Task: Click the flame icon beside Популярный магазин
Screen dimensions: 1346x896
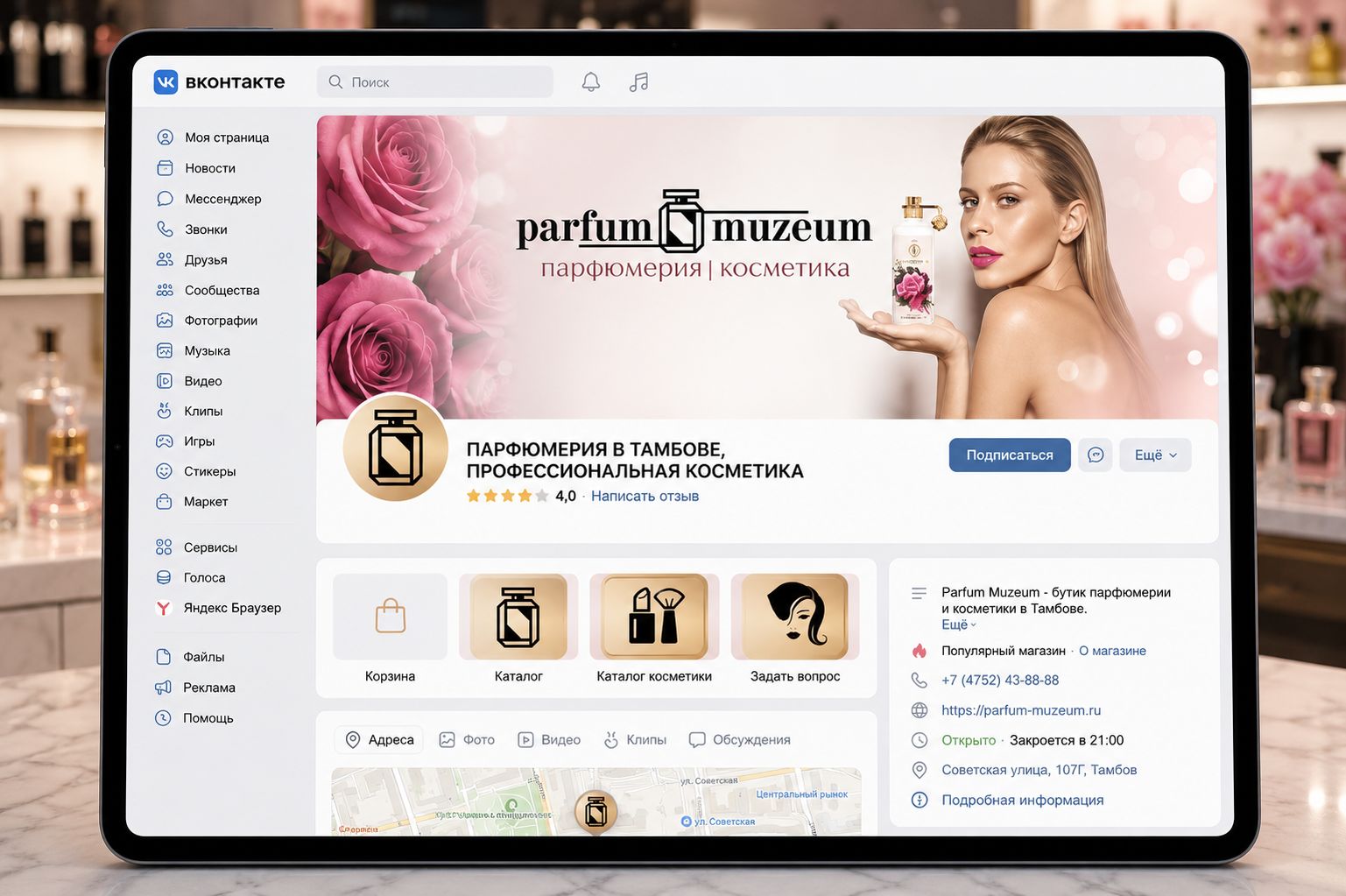Action: pyautogui.click(x=920, y=651)
